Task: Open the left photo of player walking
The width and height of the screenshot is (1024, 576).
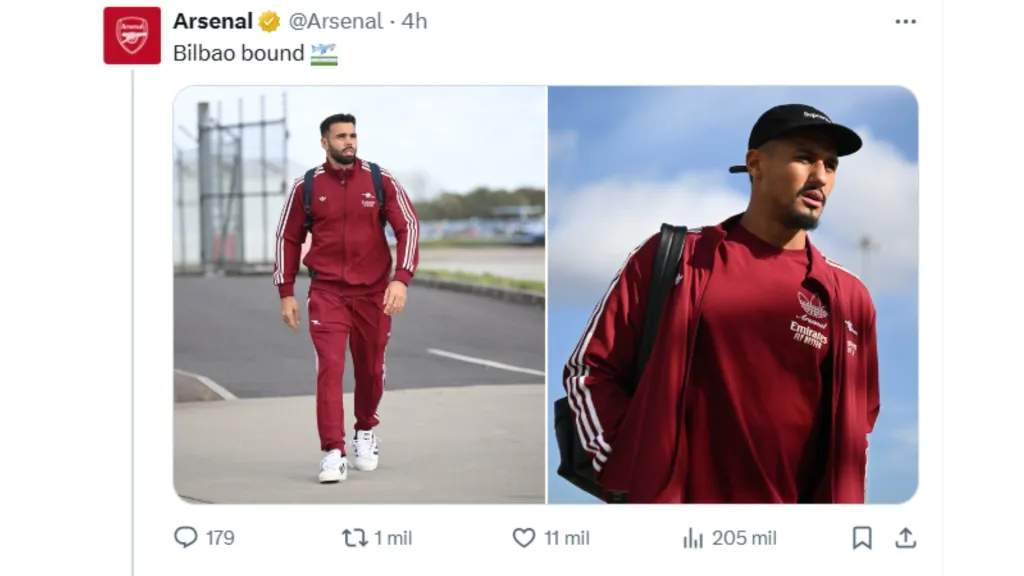Action: coord(355,290)
